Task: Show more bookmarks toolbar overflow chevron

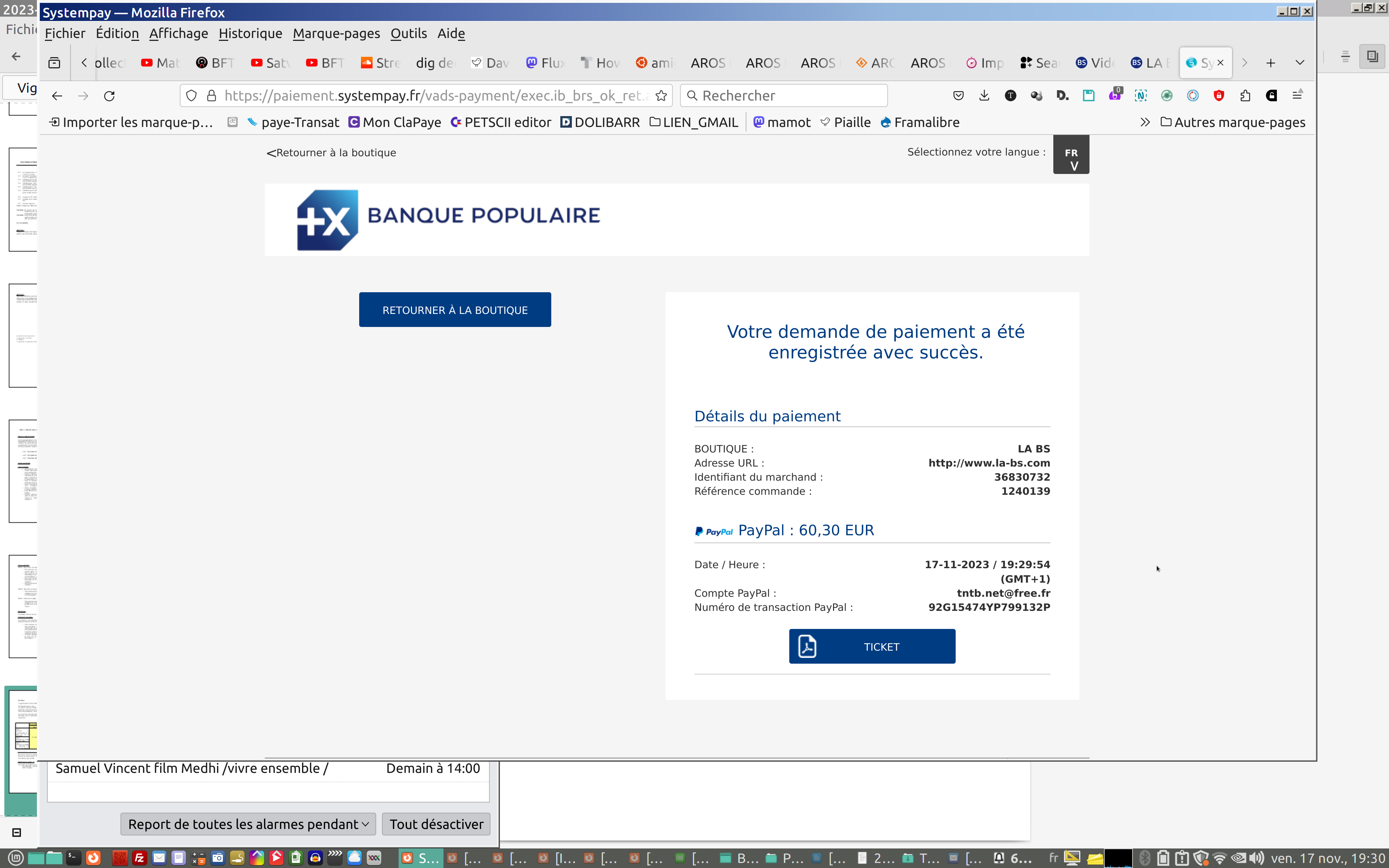Action: point(1144,122)
